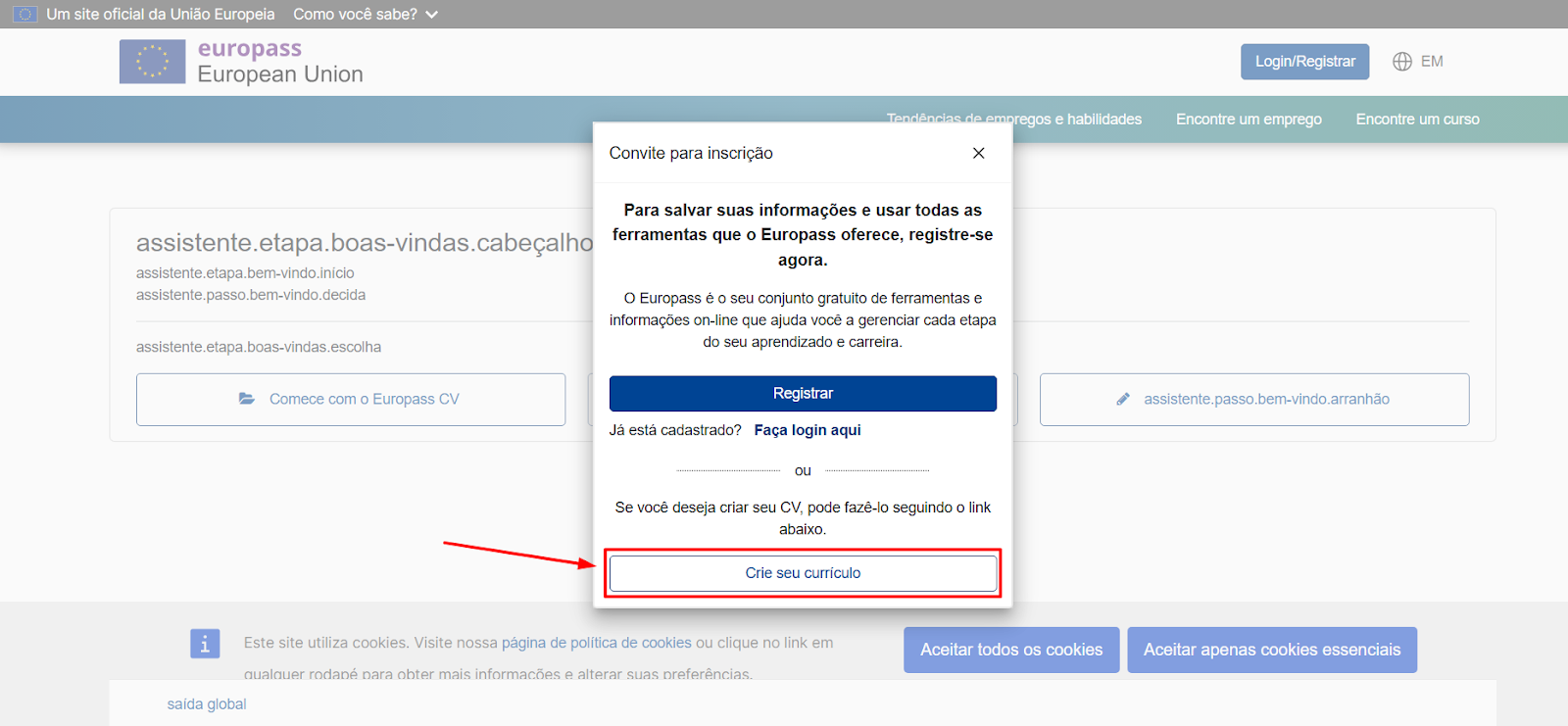Select 'Comece com o Europass CV' option
1568x726 pixels.
click(351, 400)
